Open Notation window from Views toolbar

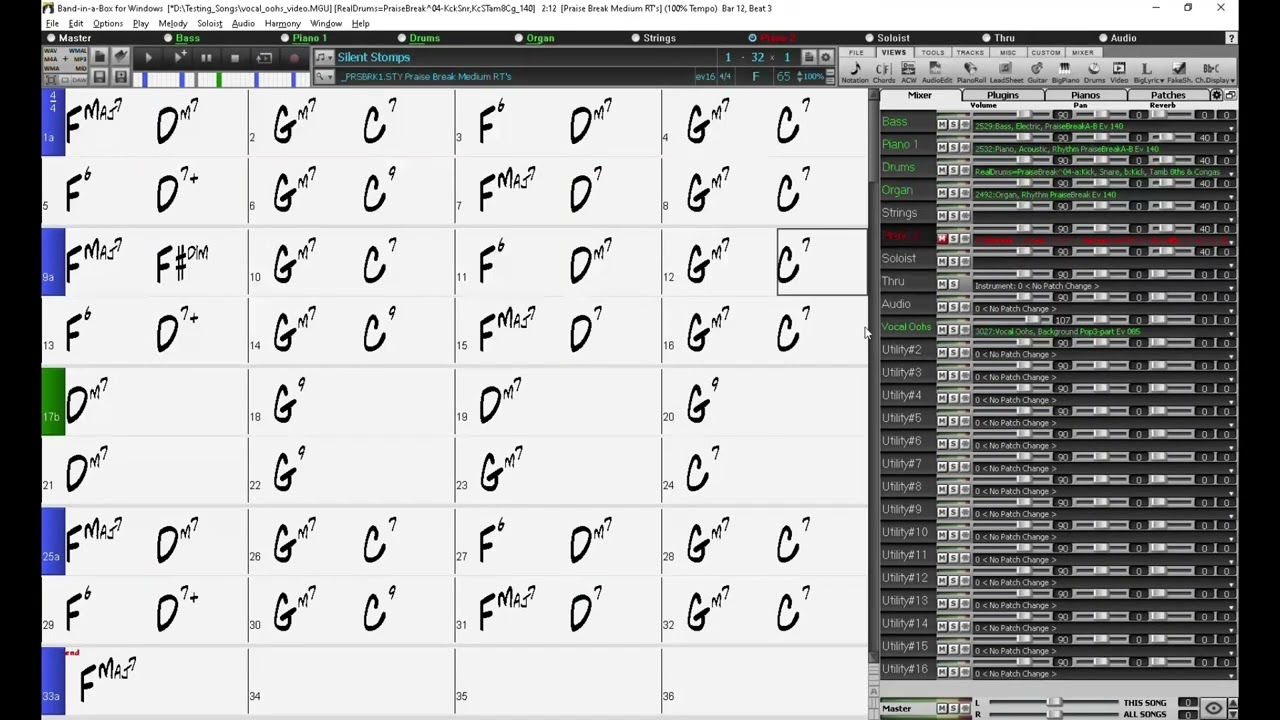click(855, 72)
